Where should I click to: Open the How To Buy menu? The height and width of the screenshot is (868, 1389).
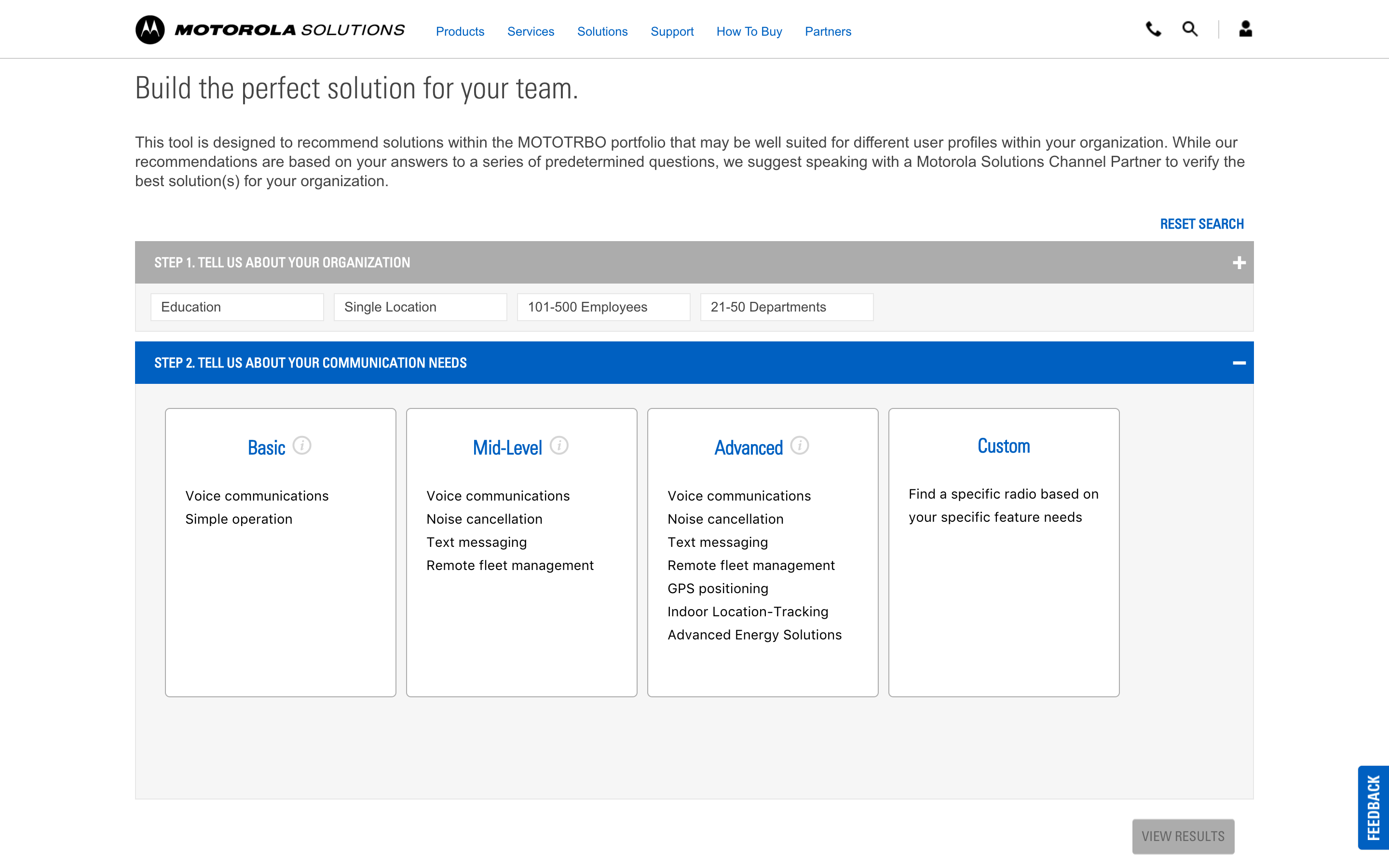[x=749, y=31]
